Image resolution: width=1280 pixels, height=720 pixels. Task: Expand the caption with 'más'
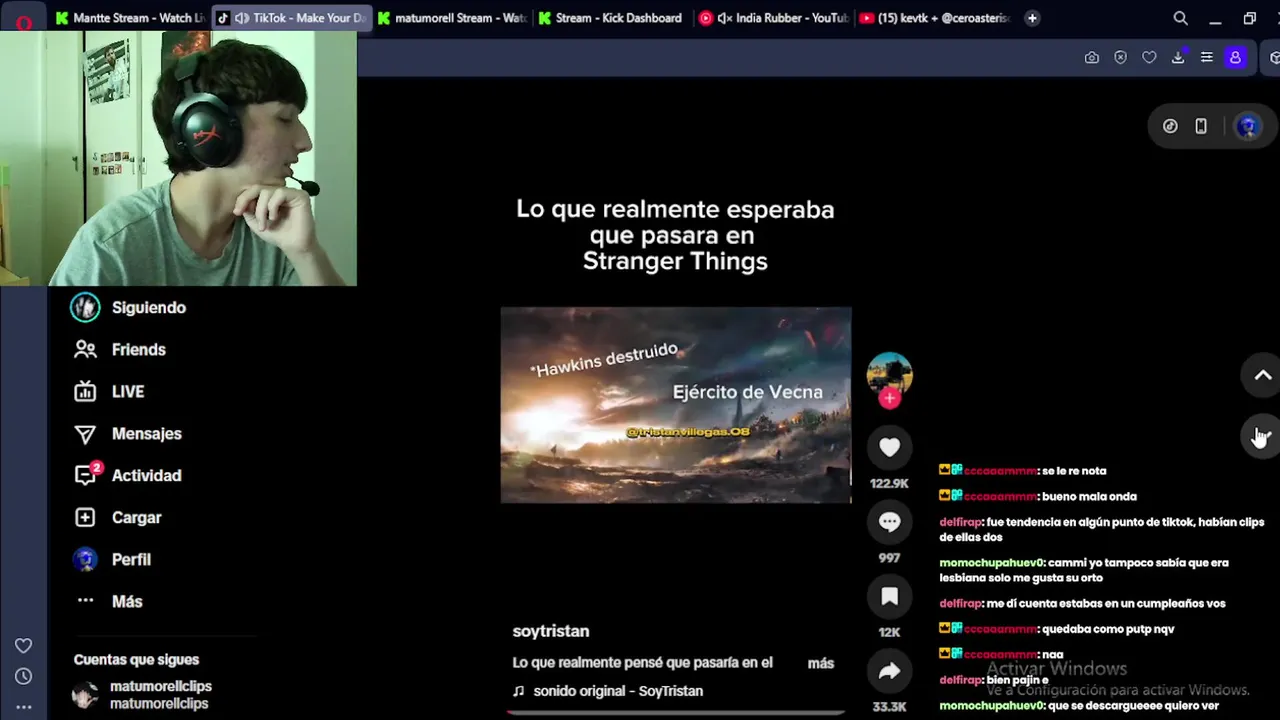tap(820, 663)
